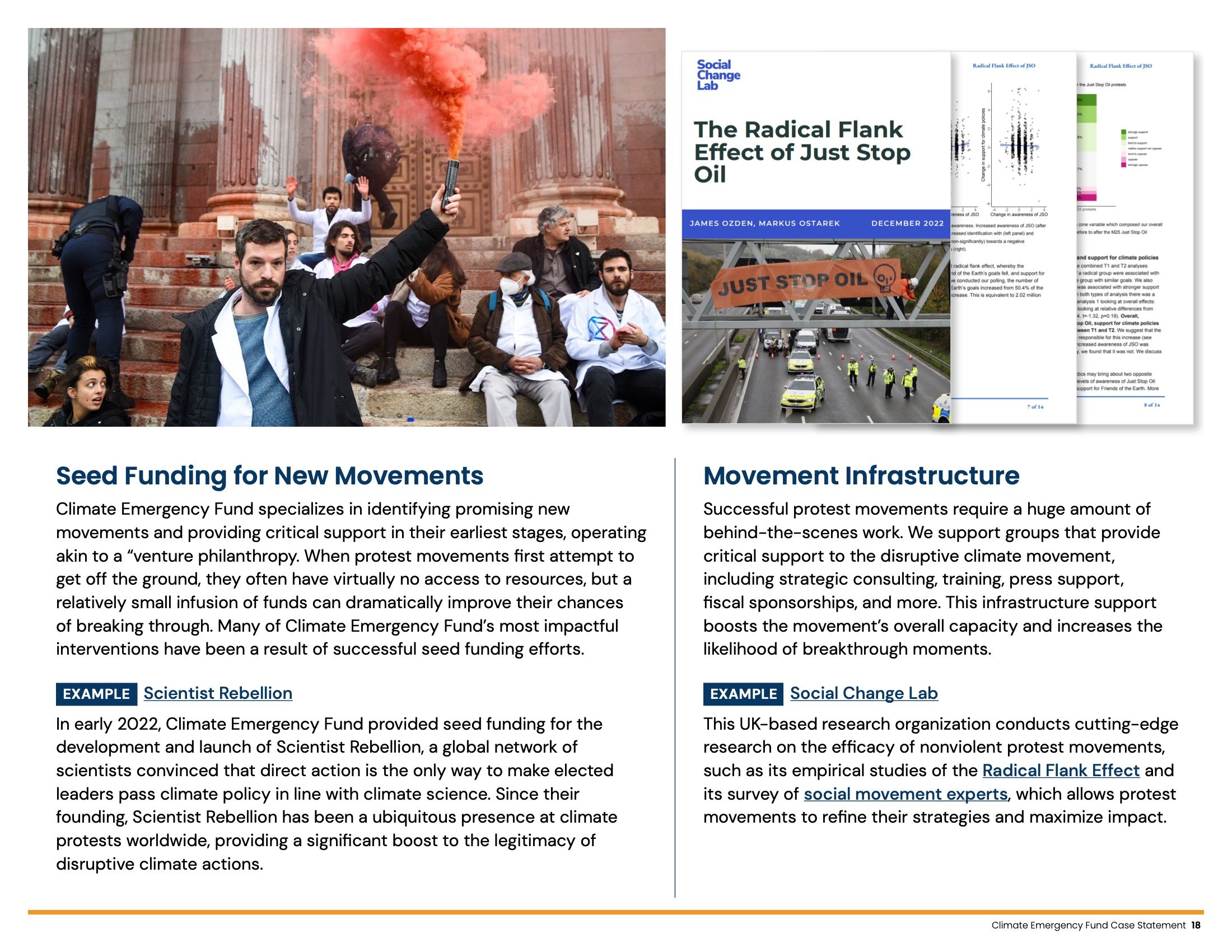This screenshot has height=952, width=1232.
Task: Click the 'DECEMBER 2022' text on report cover
Action: click(x=907, y=223)
